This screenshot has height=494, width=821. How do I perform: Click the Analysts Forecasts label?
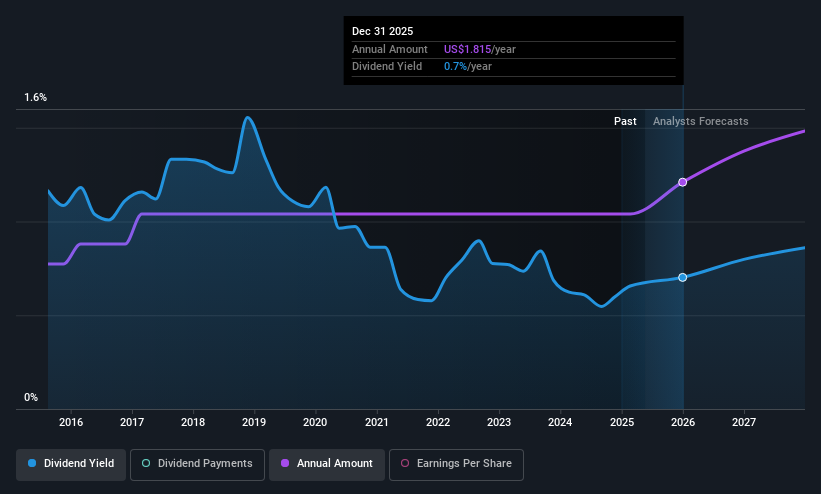click(701, 122)
